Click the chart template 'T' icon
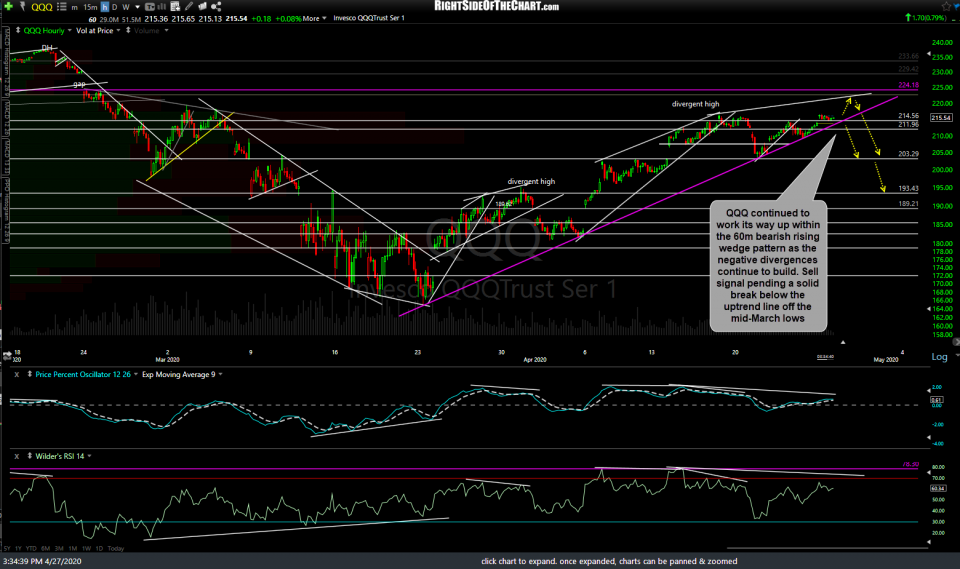Image resolution: width=960 pixels, height=569 pixels. point(149,7)
